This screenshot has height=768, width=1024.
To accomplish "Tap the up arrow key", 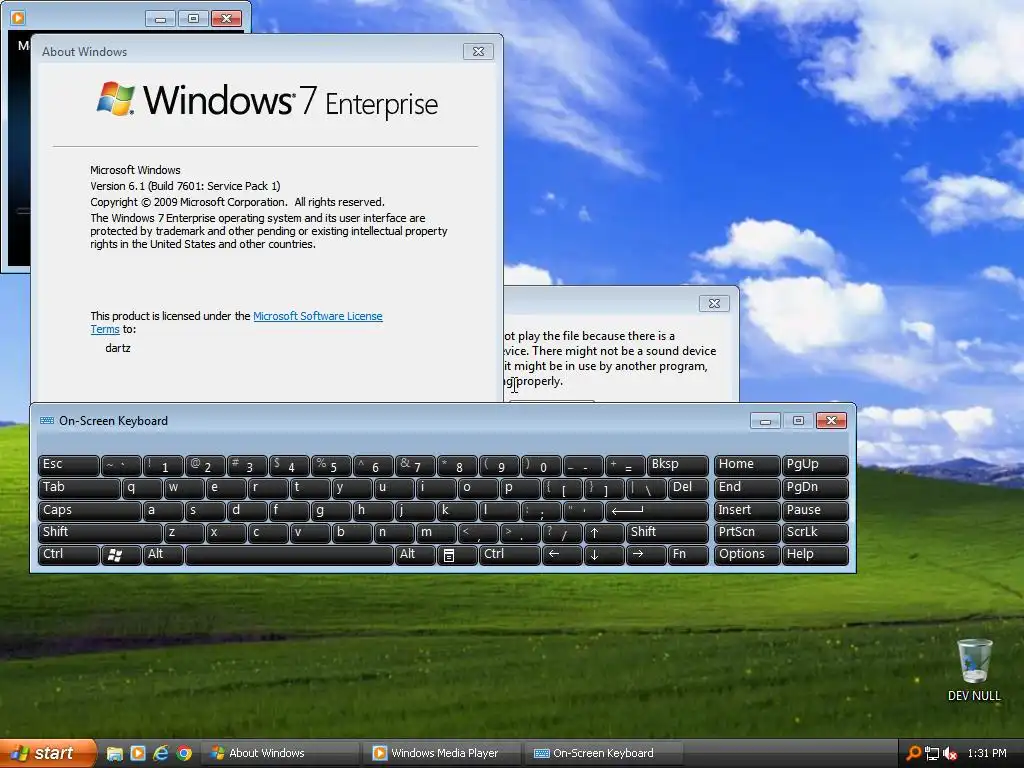I will [x=604, y=533].
